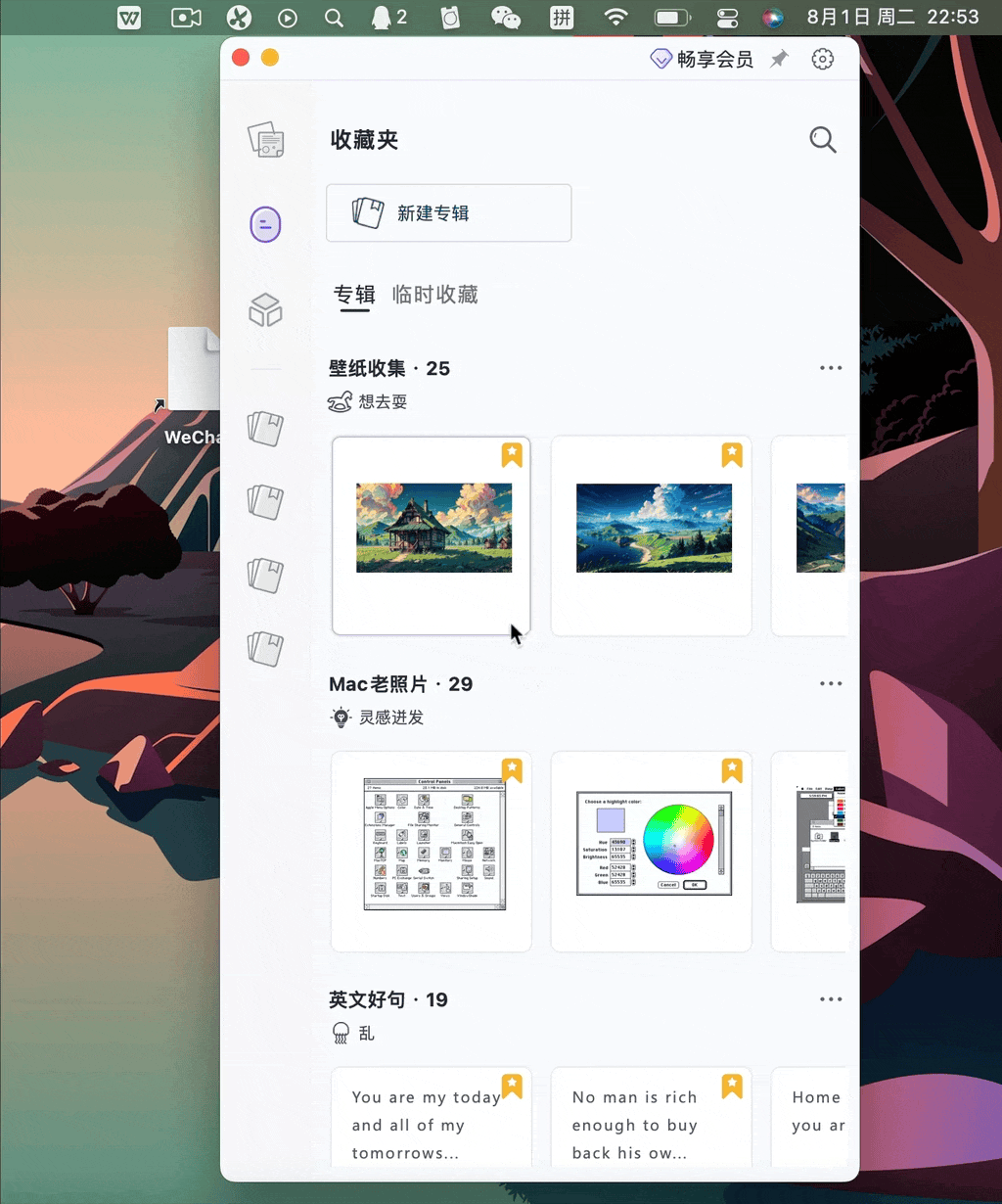Open QQ penguin icon showing 2
The height and width of the screenshot is (1204, 1002).
(387, 17)
